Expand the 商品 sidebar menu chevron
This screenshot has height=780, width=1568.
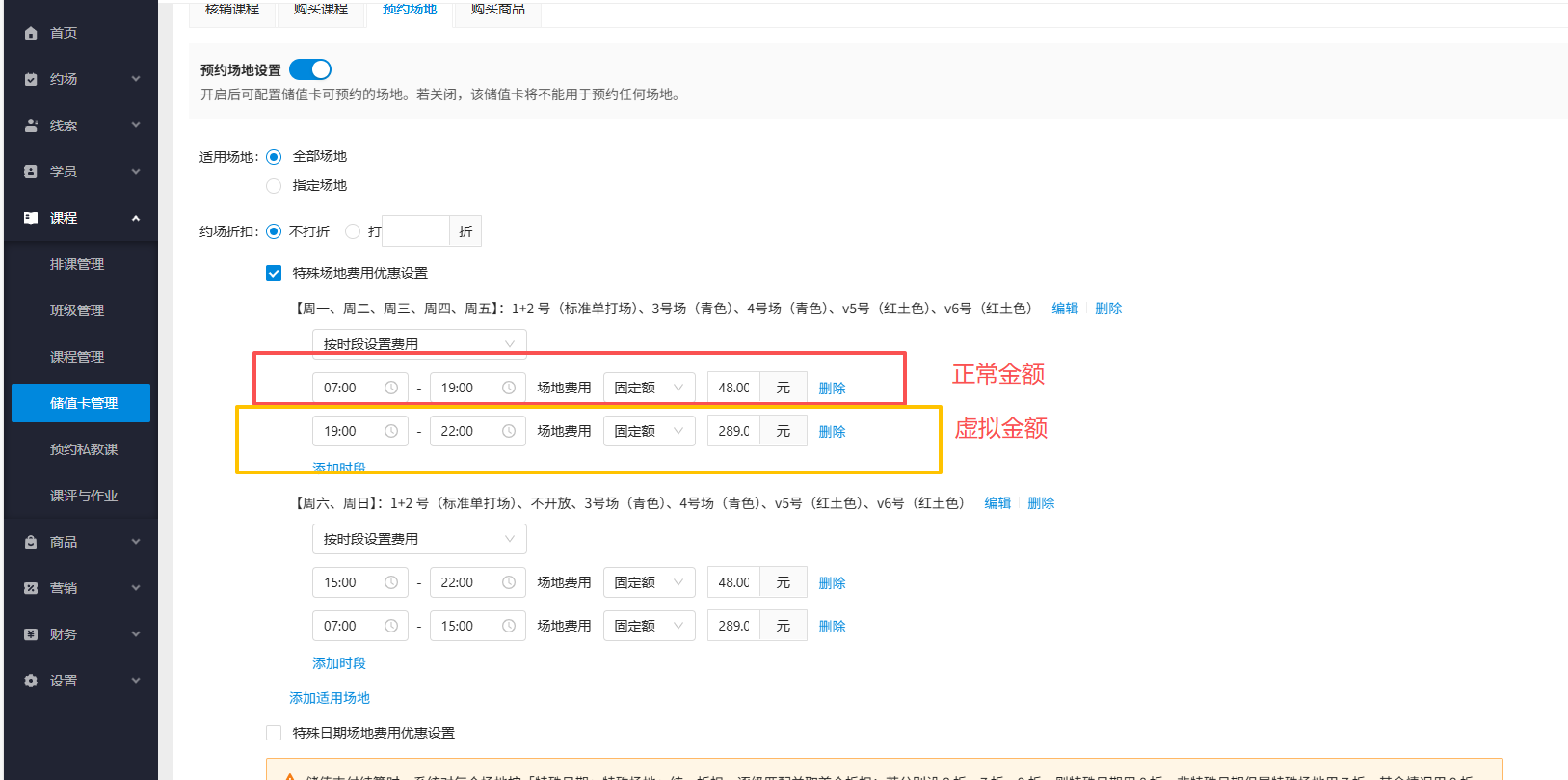(136, 542)
